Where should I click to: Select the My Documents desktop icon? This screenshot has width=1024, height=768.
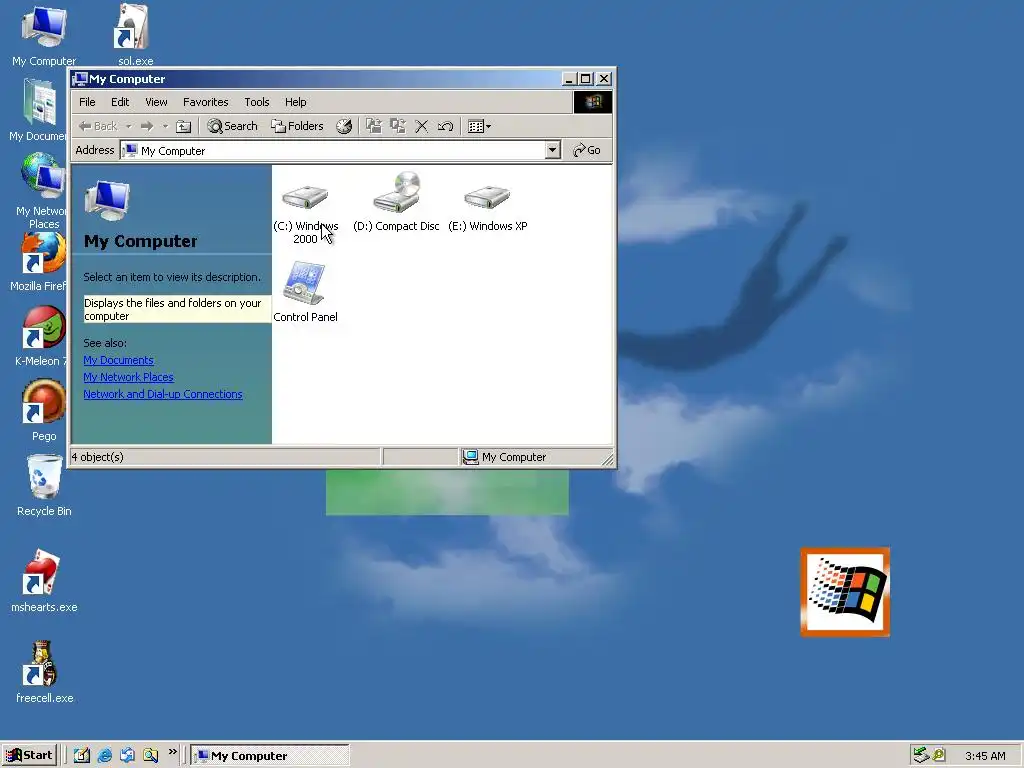pyautogui.click(x=38, y=109)
